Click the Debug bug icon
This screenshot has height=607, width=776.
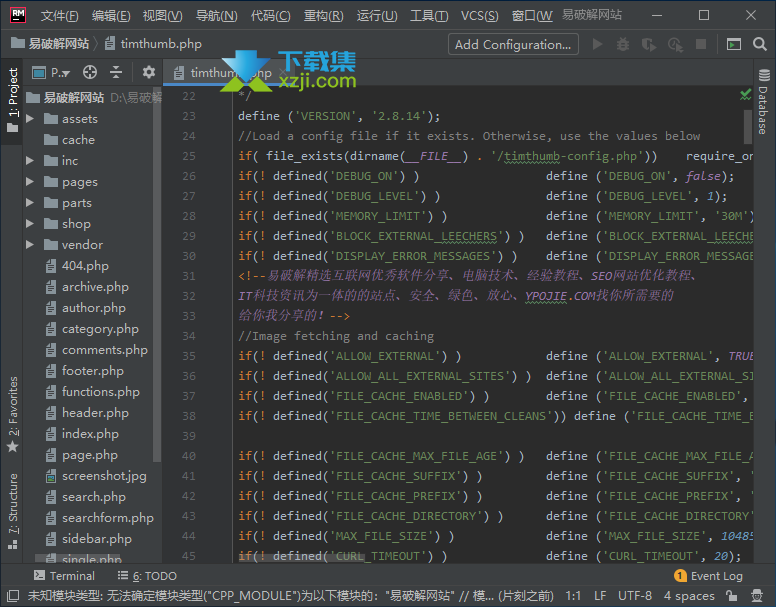point(623,45)
